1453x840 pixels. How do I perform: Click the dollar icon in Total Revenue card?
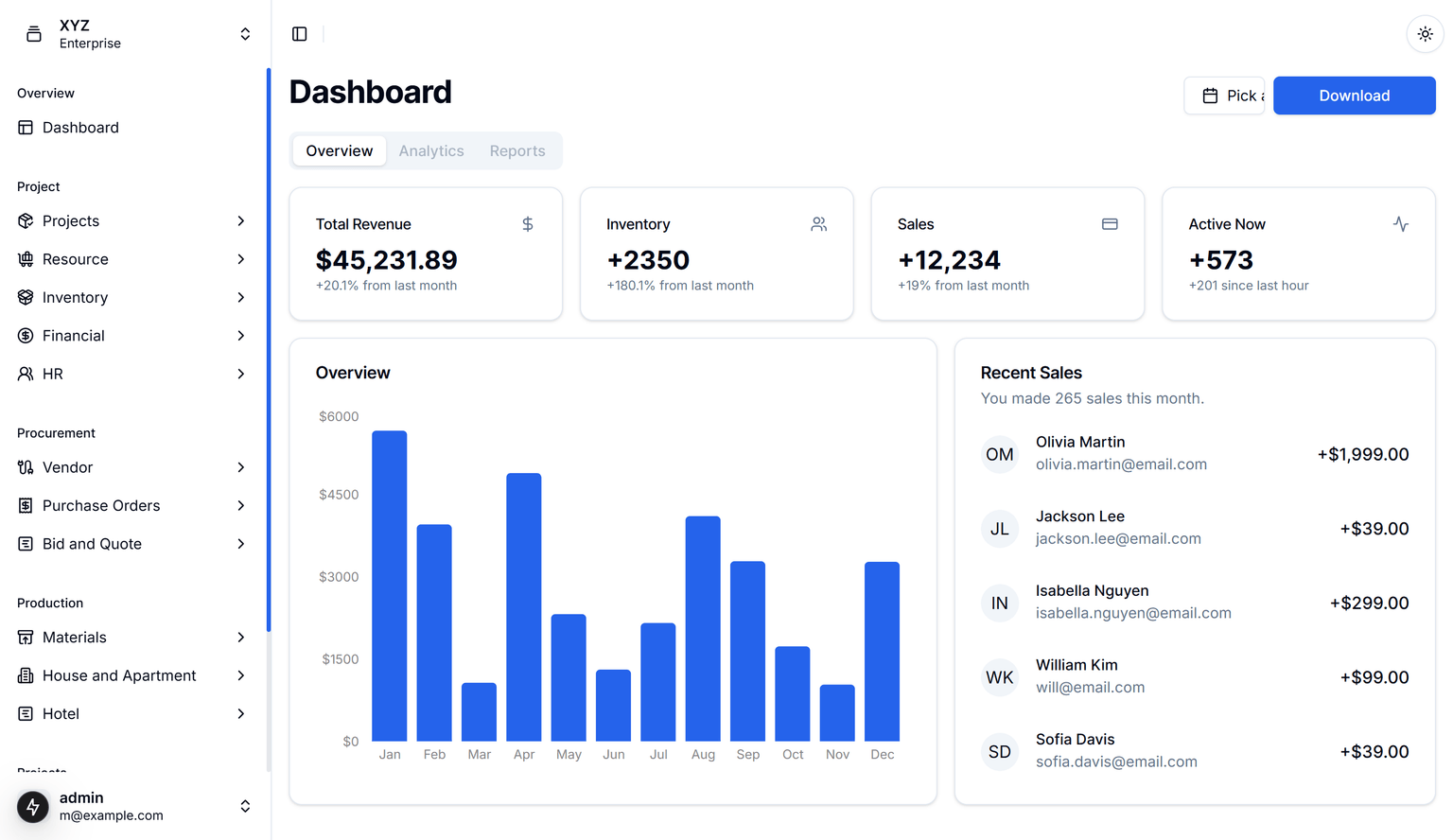point(528,224)
